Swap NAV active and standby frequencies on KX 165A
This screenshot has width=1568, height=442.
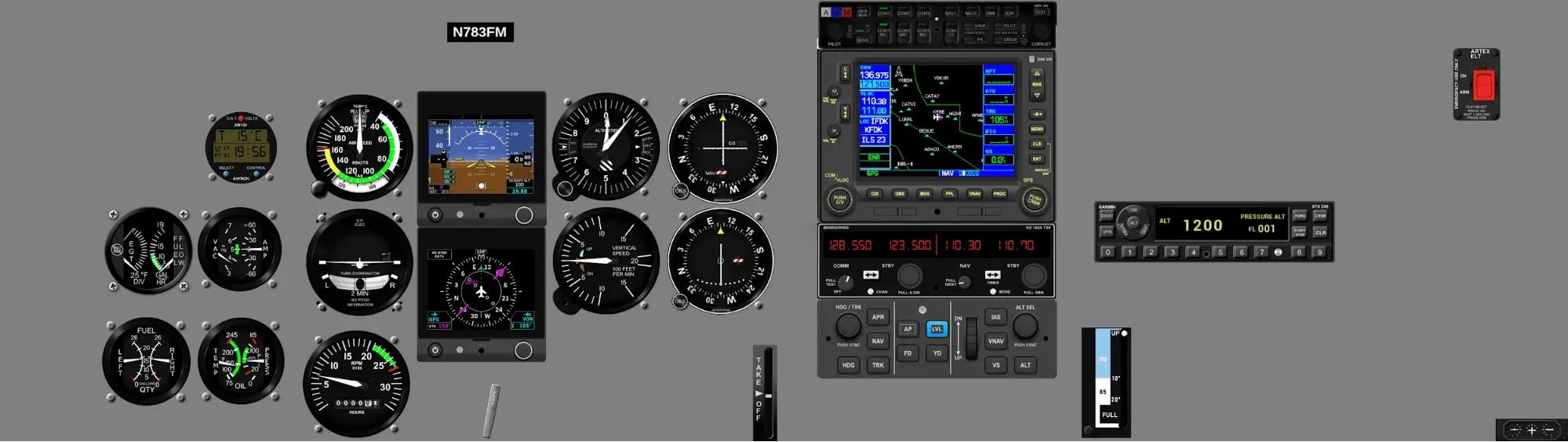(x=993, y=275)
